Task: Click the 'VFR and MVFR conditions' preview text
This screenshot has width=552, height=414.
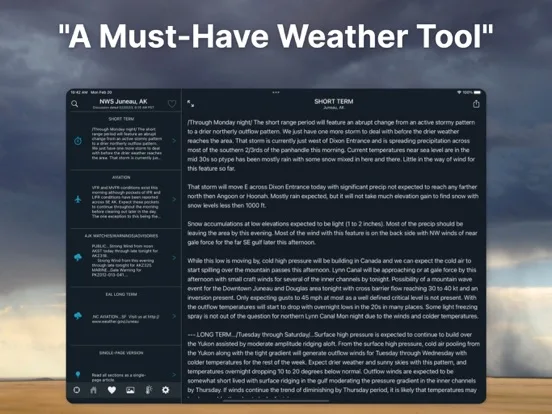Action: pos(126,202)
